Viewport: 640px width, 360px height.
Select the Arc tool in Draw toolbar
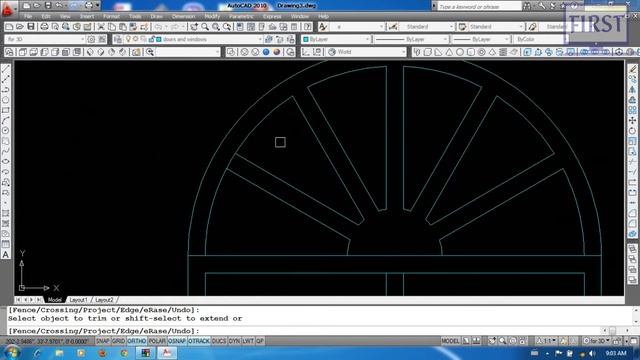click(x=6, y=121)
